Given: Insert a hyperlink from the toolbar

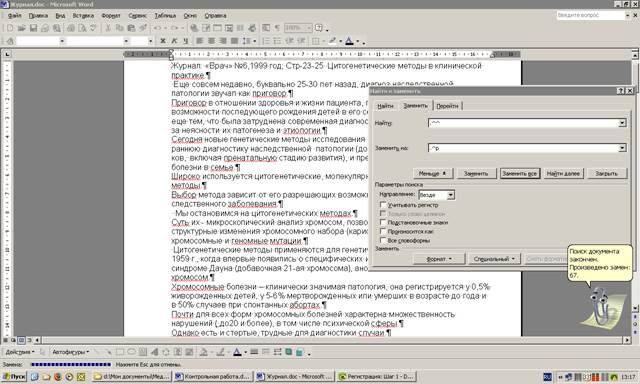Looking at the screenshot, I should click(194, 28).
